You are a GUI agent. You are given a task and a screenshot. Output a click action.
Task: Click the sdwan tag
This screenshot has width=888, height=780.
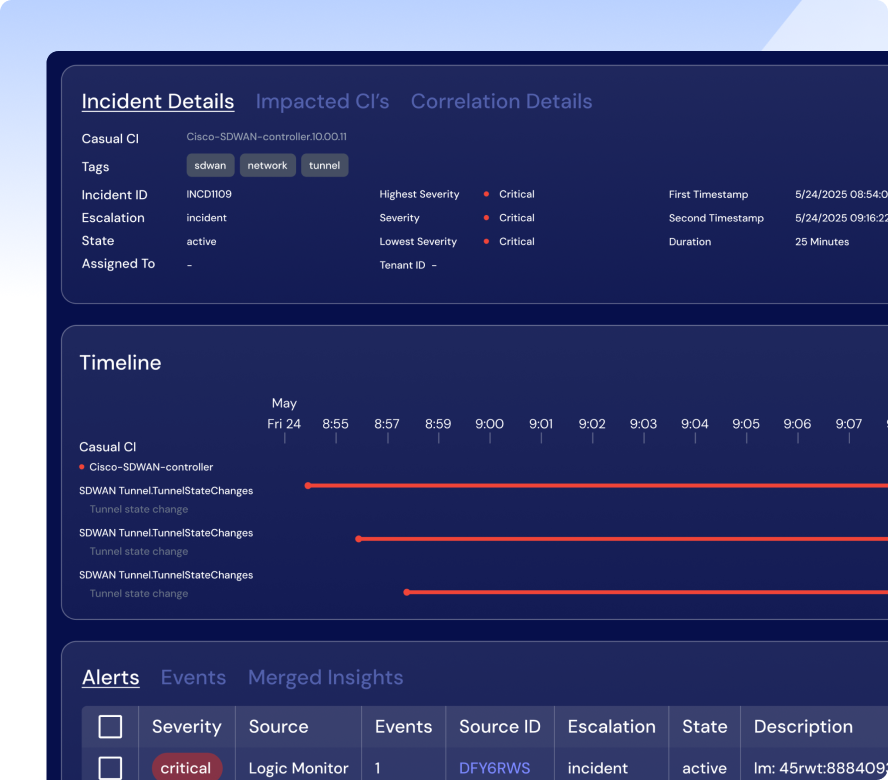pyautogui.click(x=210, y=165)
